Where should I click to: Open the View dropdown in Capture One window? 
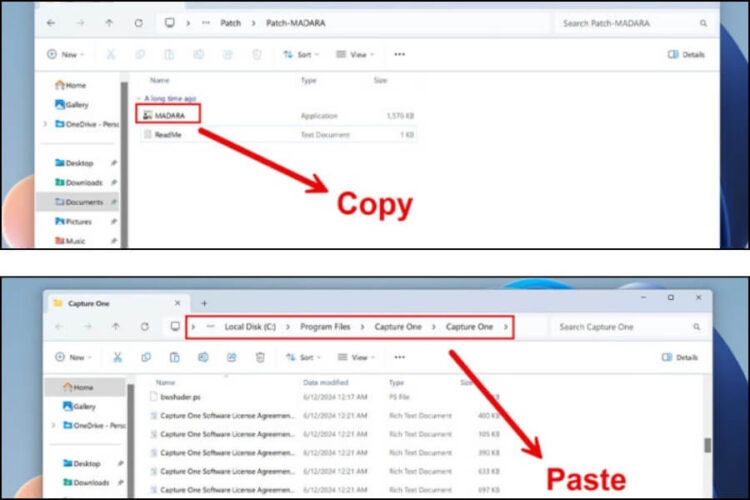pyautogui.click(x=356, y=357)
